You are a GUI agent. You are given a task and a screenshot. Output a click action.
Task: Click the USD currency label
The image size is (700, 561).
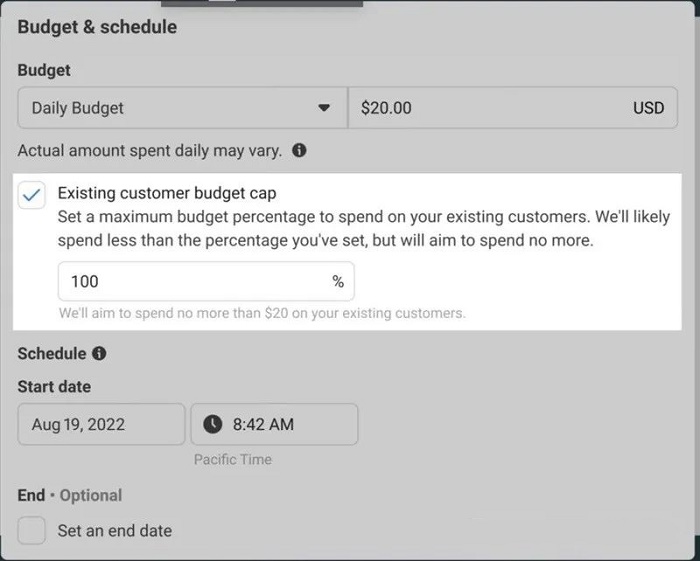coord(649,108)
